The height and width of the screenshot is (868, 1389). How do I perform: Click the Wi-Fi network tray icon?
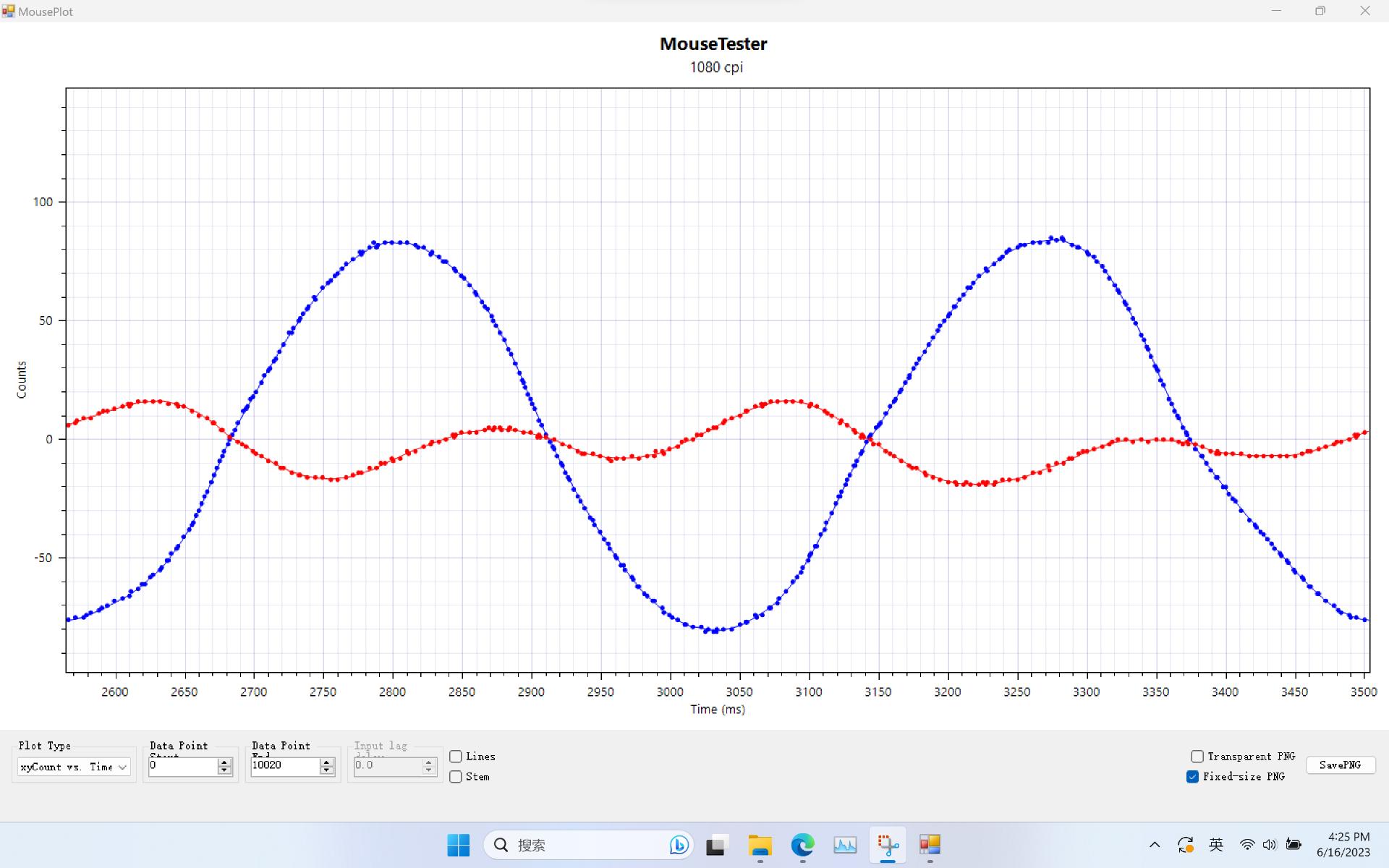[1247, 845]
